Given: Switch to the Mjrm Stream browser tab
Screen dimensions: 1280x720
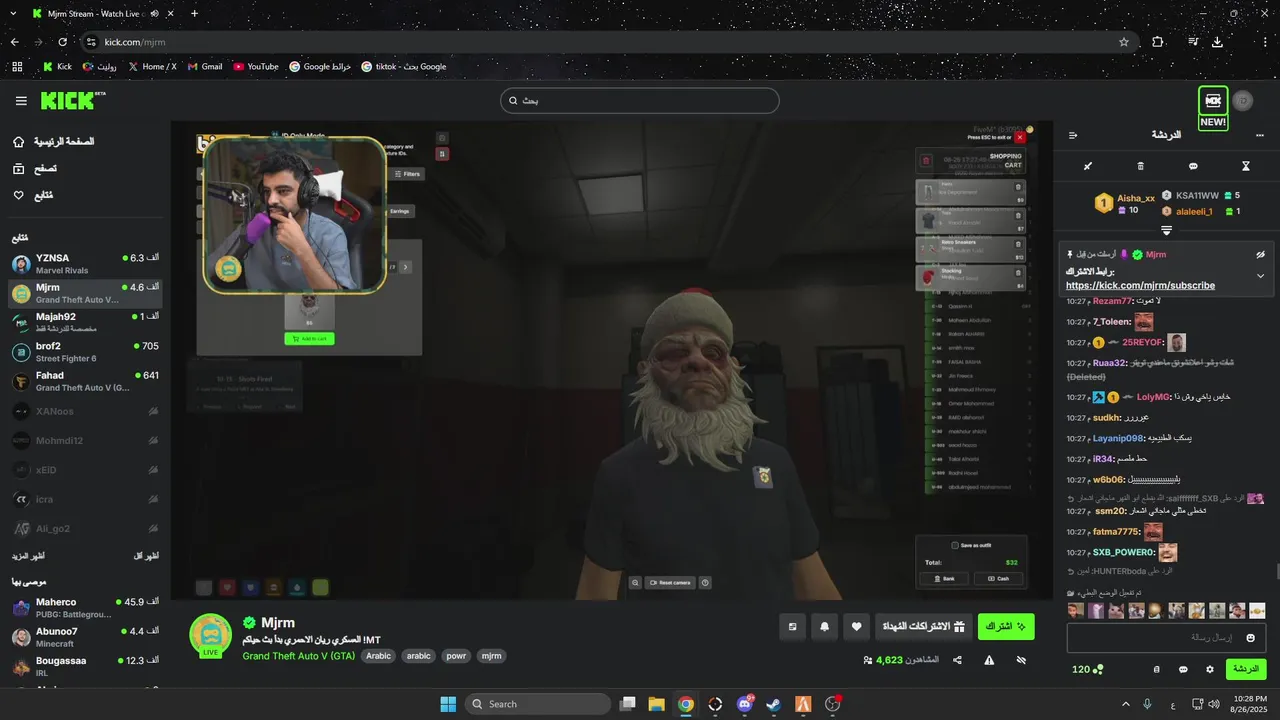Looking at the screenshot, I should click(95, 14).
